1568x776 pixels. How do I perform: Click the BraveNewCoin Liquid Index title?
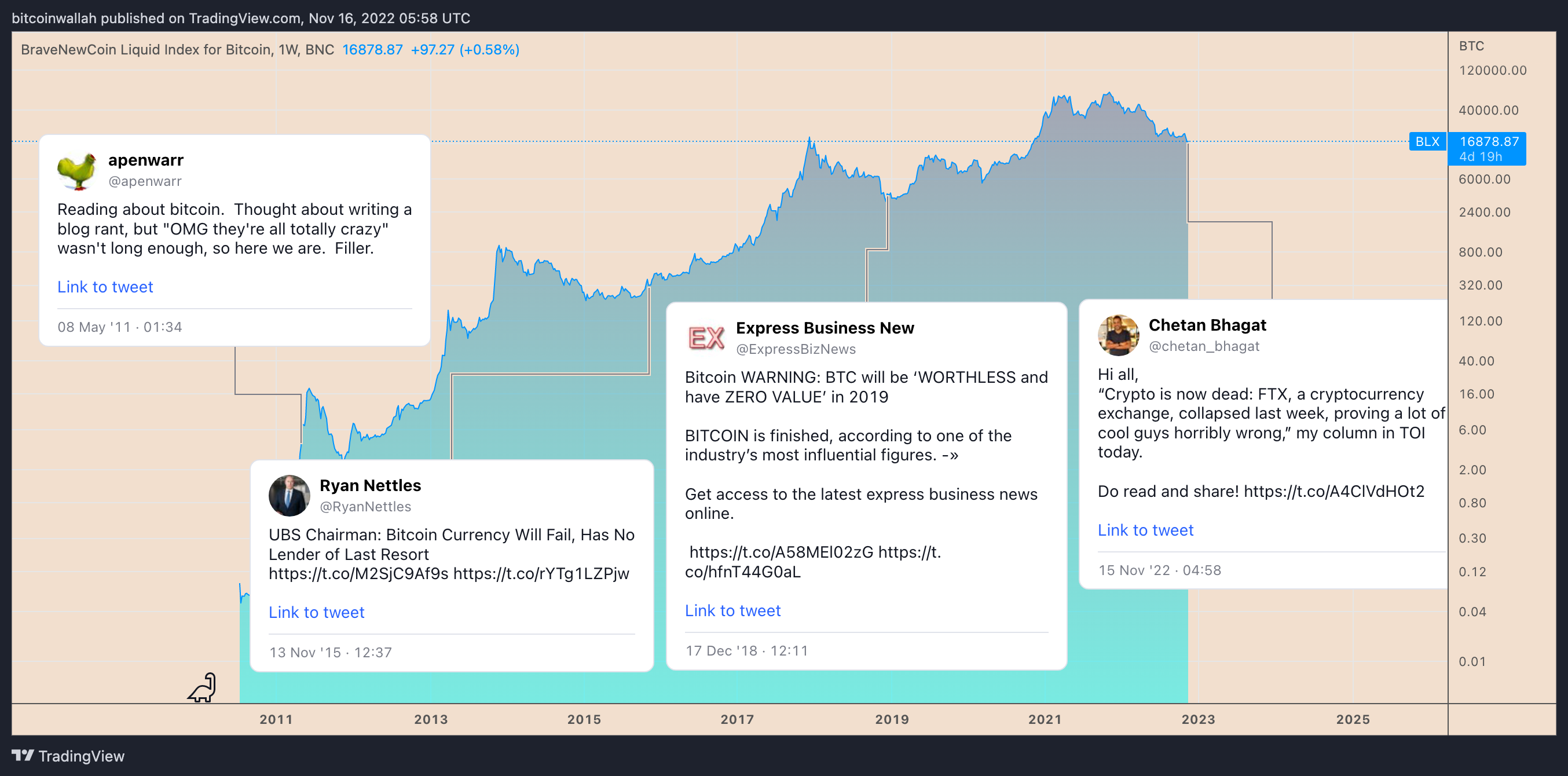pyautogui.click(x=177, y=49)
